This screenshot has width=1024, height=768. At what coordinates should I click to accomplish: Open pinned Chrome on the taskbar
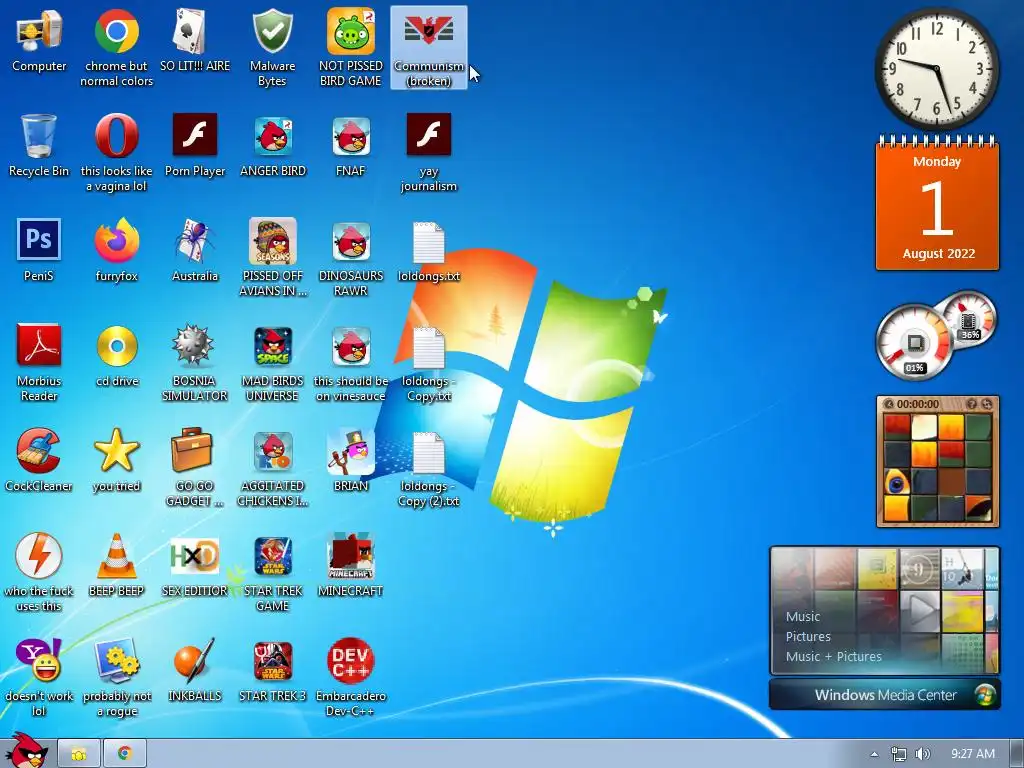[x=124, y=754]
